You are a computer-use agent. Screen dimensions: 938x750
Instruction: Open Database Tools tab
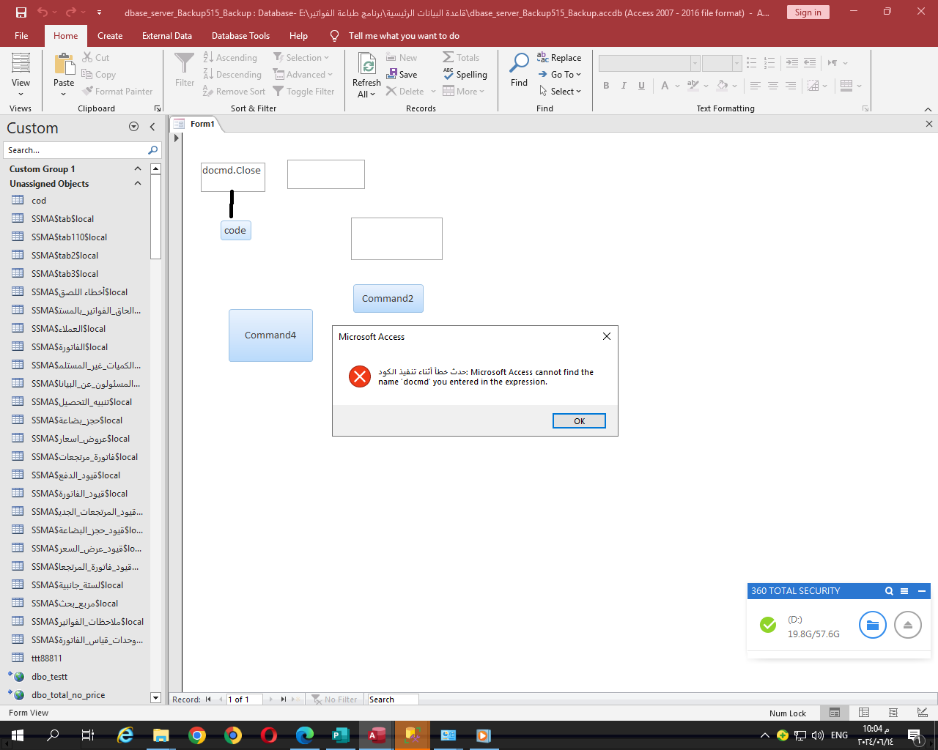point(240,36)
